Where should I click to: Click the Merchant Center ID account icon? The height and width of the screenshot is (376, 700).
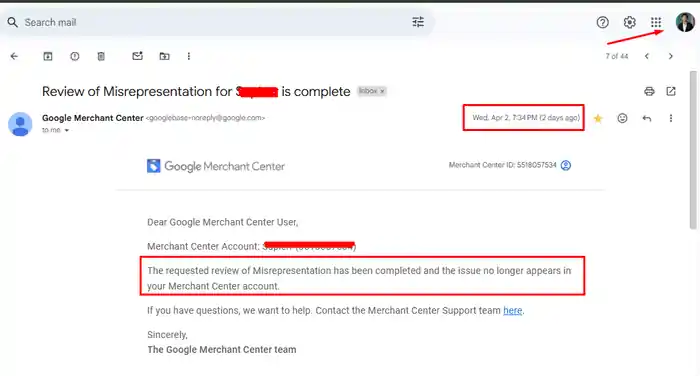(x=566, y=165)
